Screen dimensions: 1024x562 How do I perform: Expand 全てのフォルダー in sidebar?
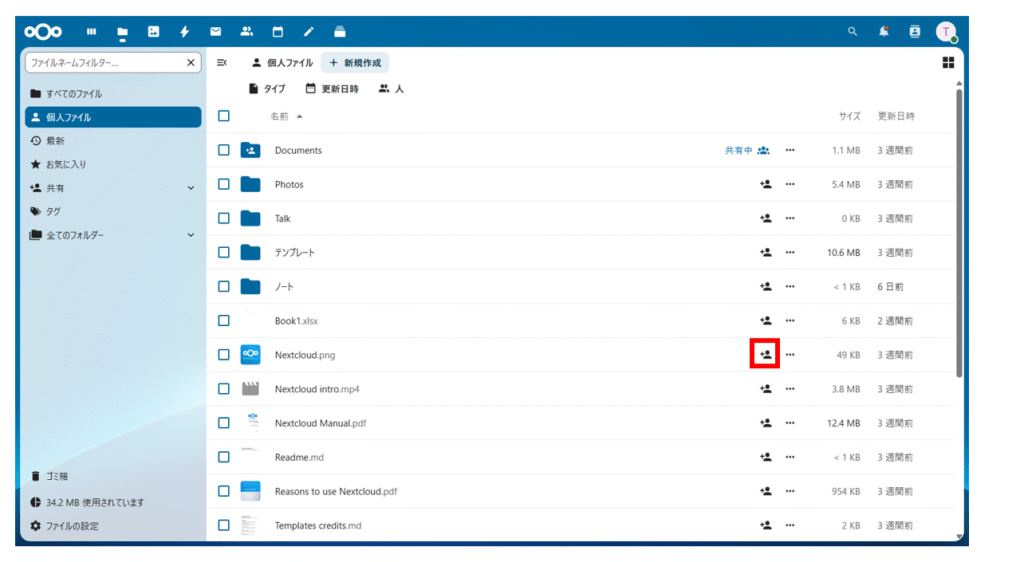[x=191, y=235]
